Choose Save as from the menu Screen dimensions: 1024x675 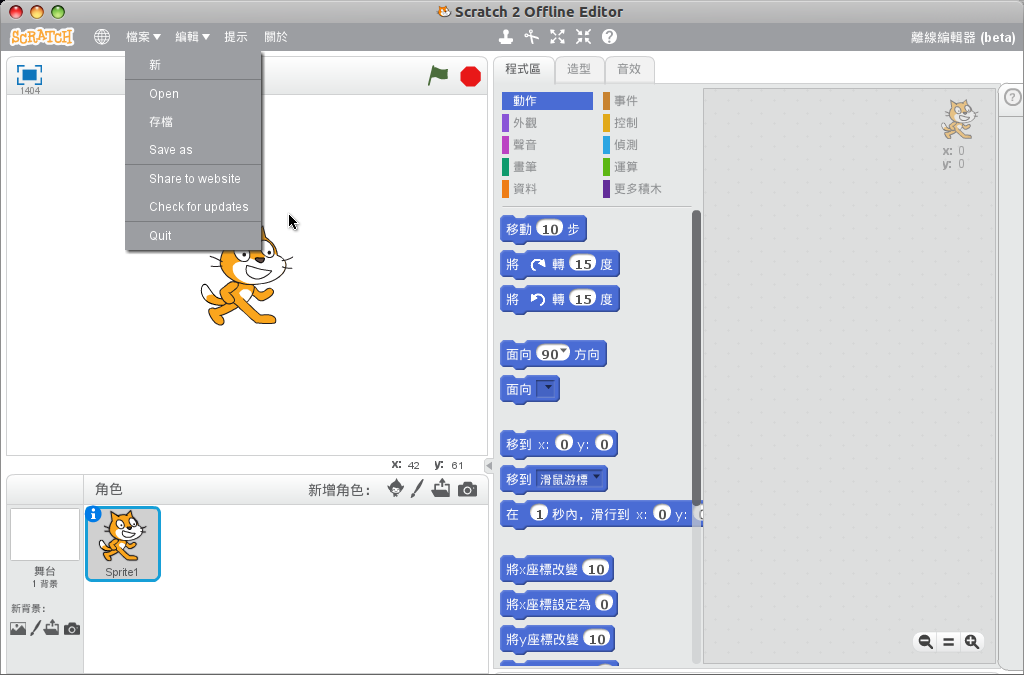click(193, 150)
